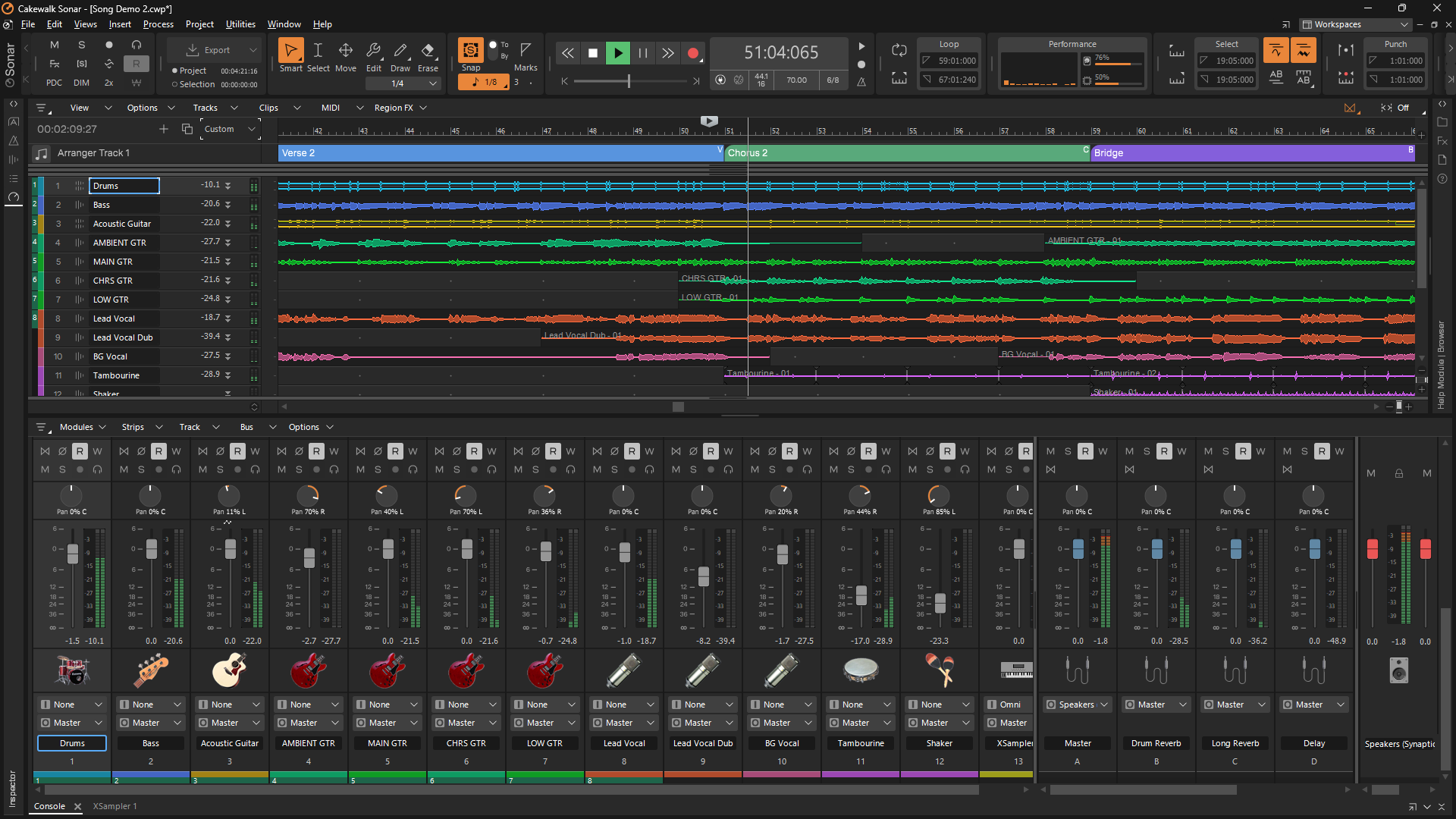Image resolution: width=1456 pixels, height=819 pixels.
Task: Select the Bridge arranger section
Action: 1253,153
